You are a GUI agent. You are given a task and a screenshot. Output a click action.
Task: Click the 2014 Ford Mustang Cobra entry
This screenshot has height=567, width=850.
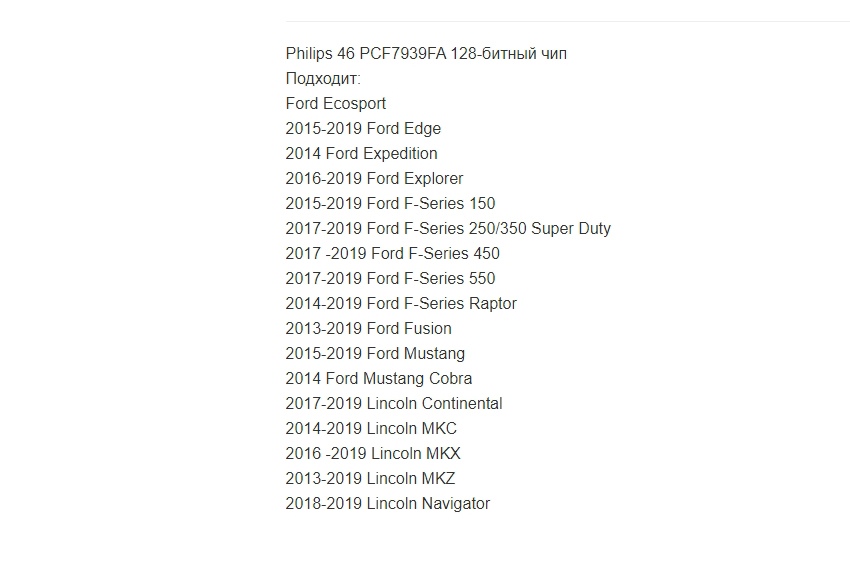pyautogui.click(x=379, y=378)
